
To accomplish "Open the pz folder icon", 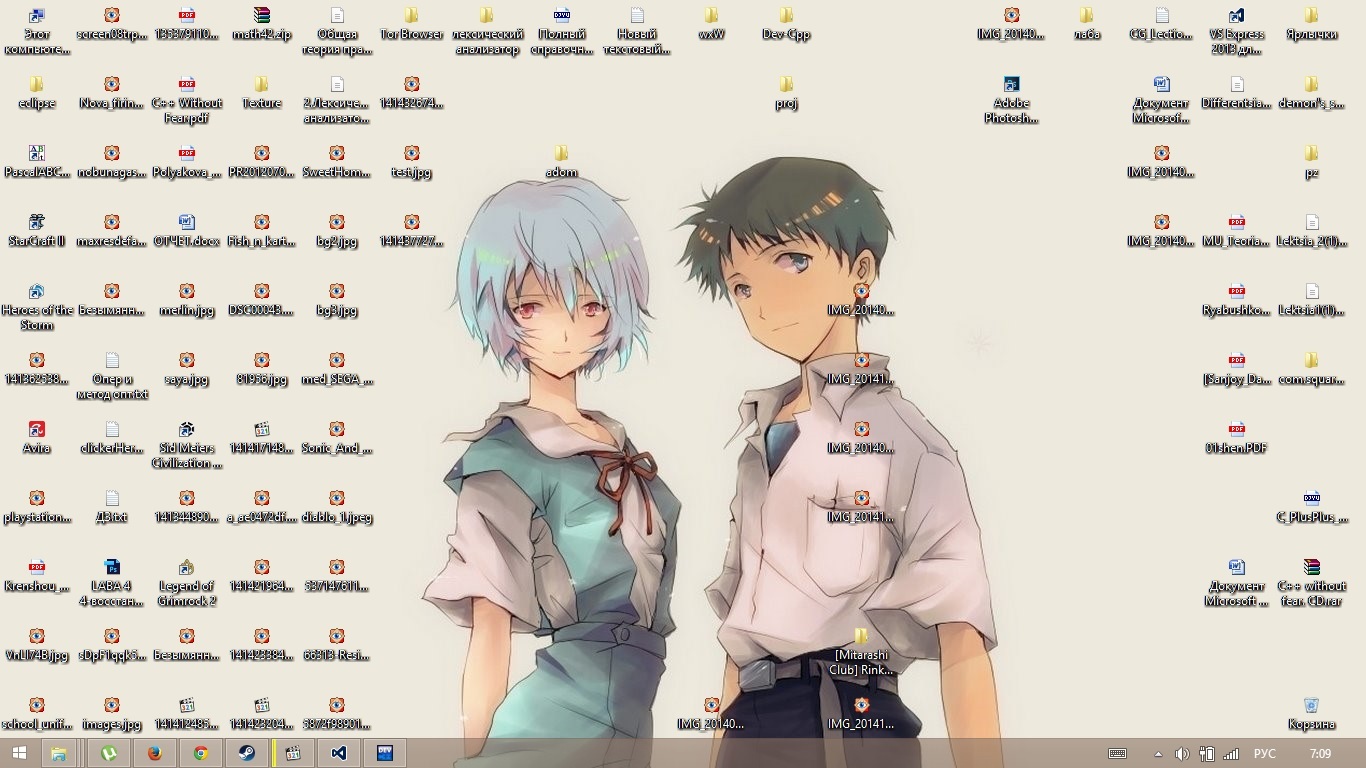I will [x=1311, y=162].
